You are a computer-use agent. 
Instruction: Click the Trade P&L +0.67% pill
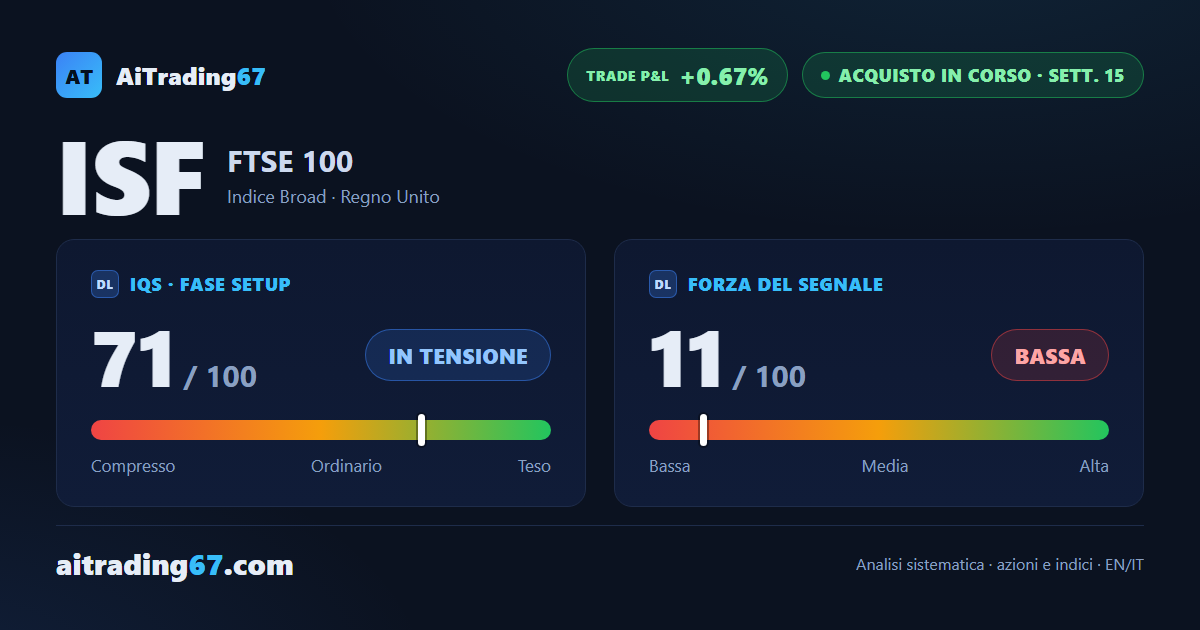click(677, 75)
